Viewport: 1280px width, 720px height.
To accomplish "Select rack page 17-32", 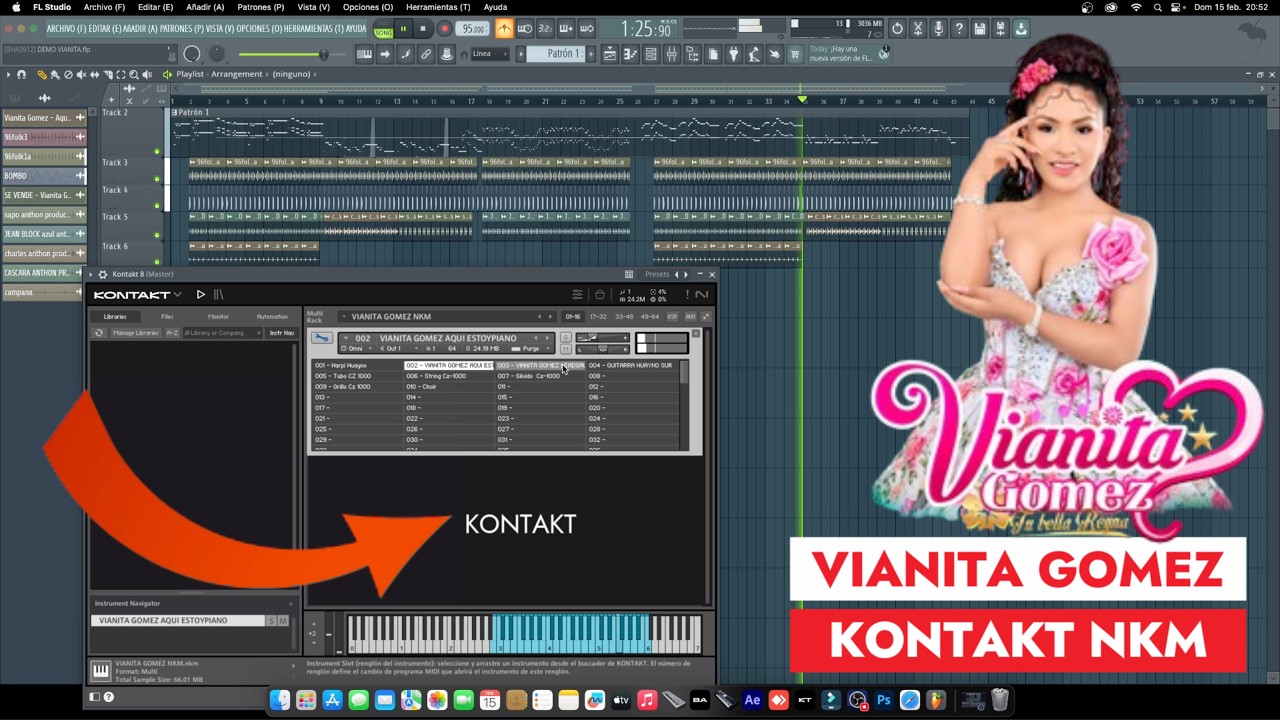I will 598,317.
